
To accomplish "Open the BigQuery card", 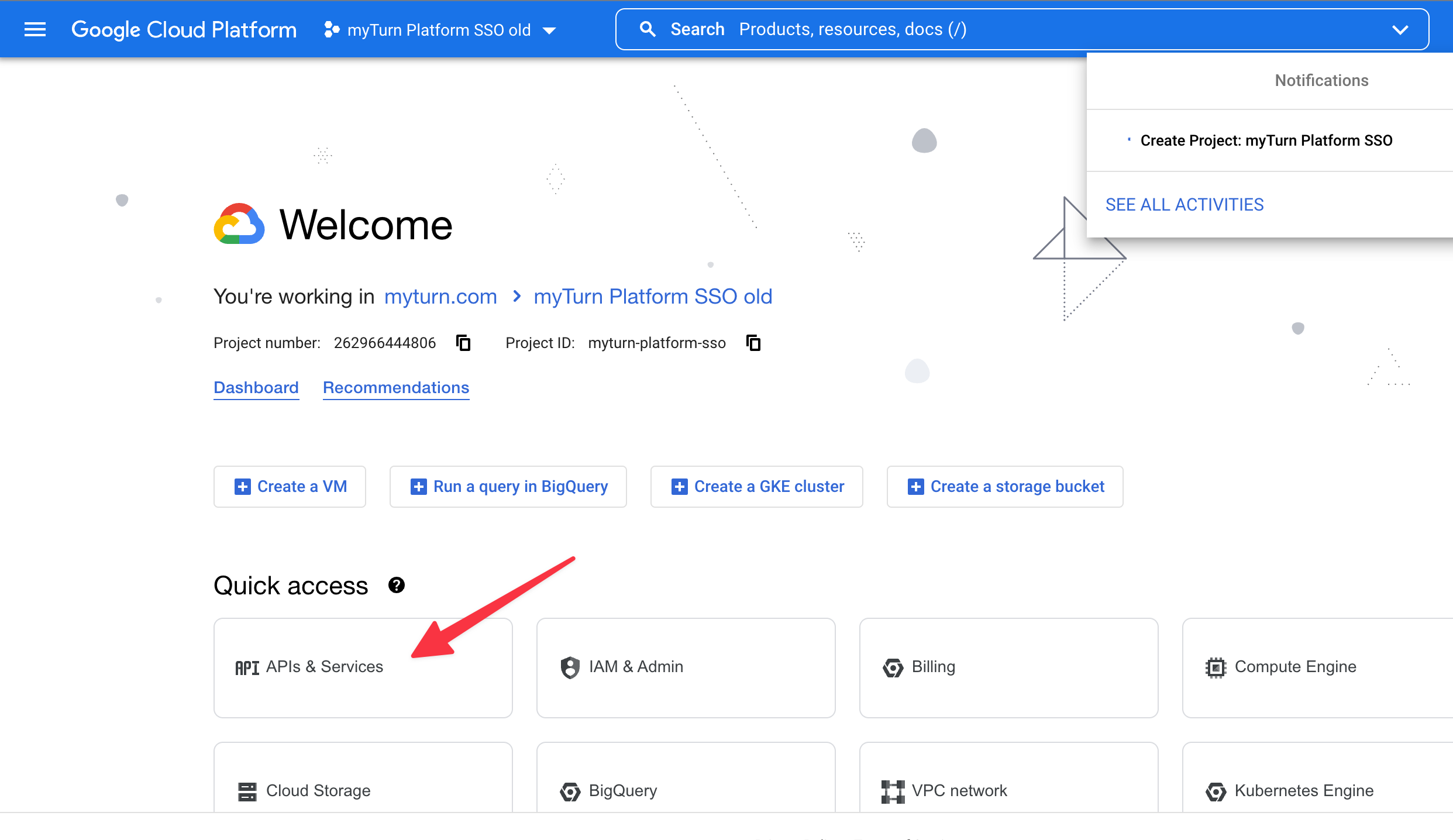I will (686, 777).
